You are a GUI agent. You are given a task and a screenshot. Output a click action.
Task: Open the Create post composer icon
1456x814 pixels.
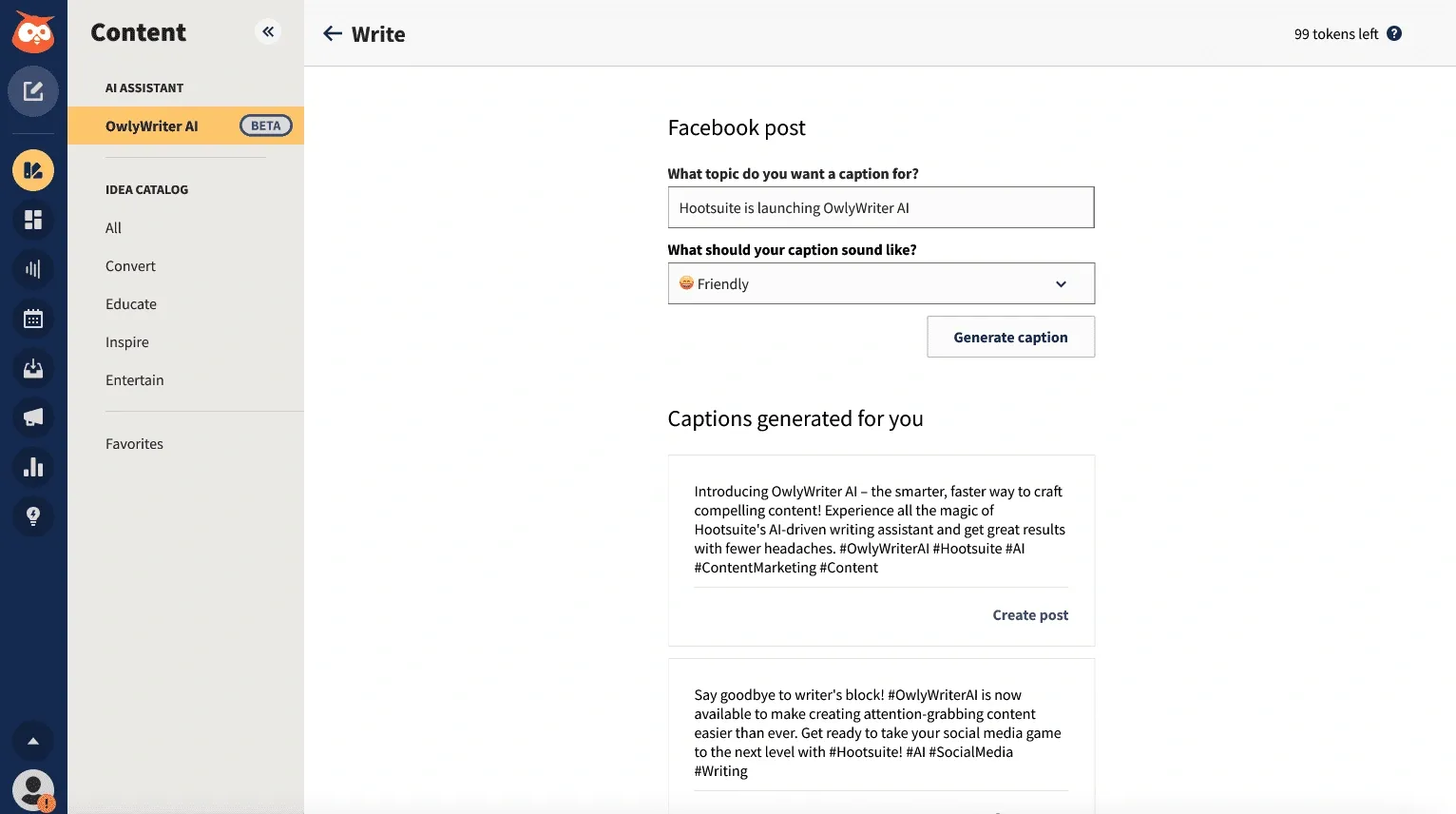33,90
